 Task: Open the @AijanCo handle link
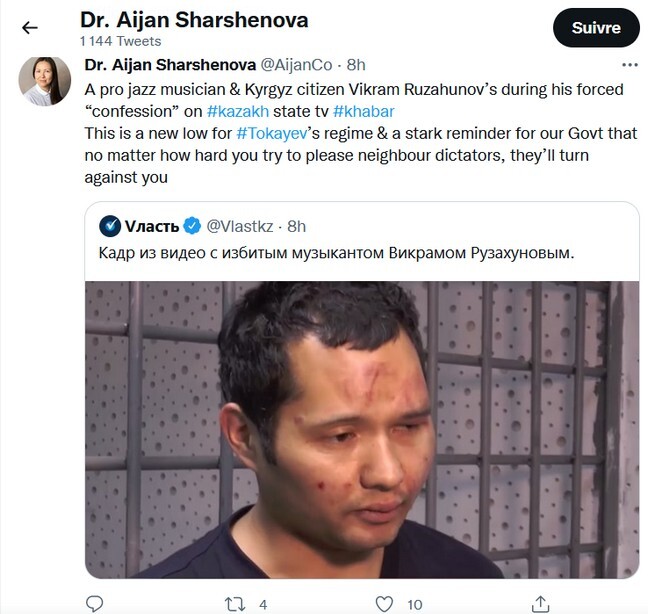point(296,65)
